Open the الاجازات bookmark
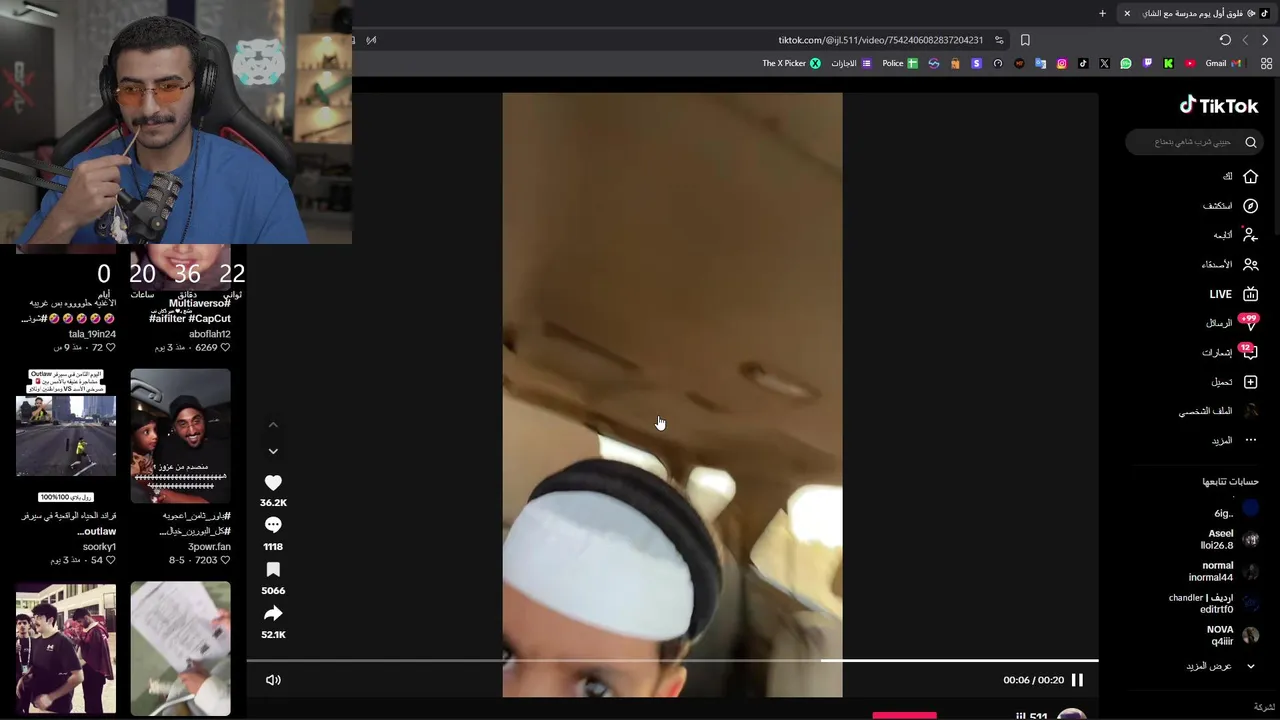 coord(851,63)
